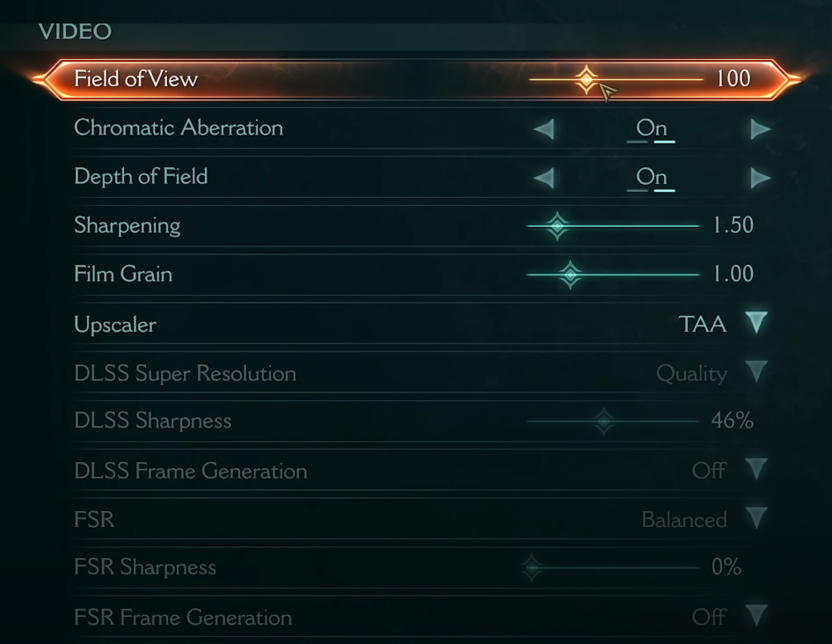This screenshot has height=644, width=832.
Task: Expand the DLSS Super Resolution dropdown
Action: [x=756, y=372]
